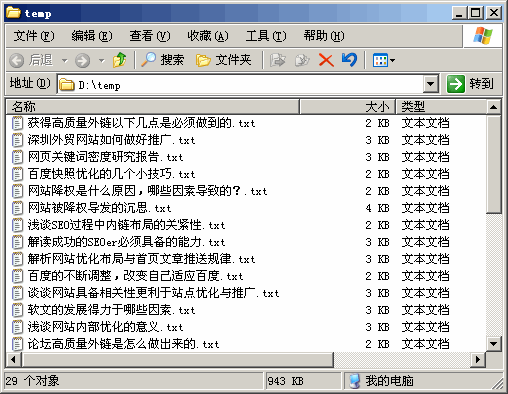The image size is (508, 394).
Task: Sort by the 大小 column header
Action: click(x=347, y=107)
